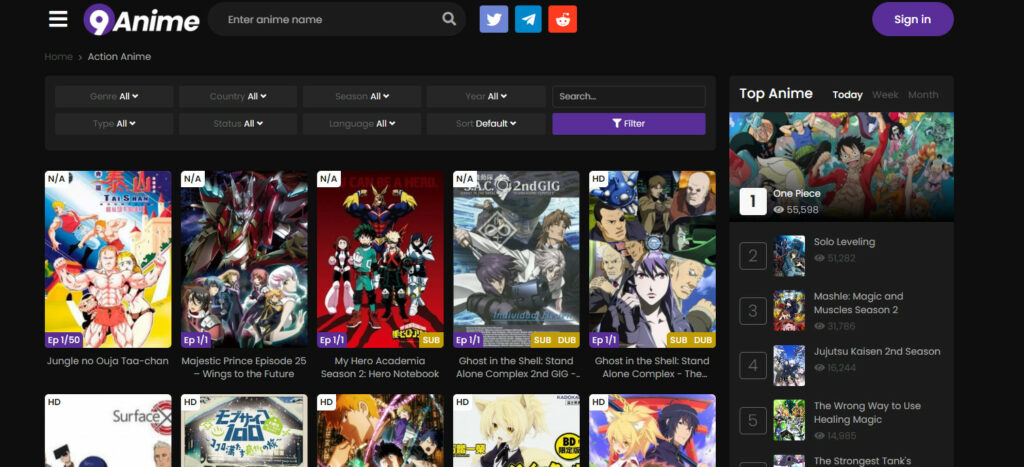Open the Mob Psycho 100 poster

coord(244,430)
